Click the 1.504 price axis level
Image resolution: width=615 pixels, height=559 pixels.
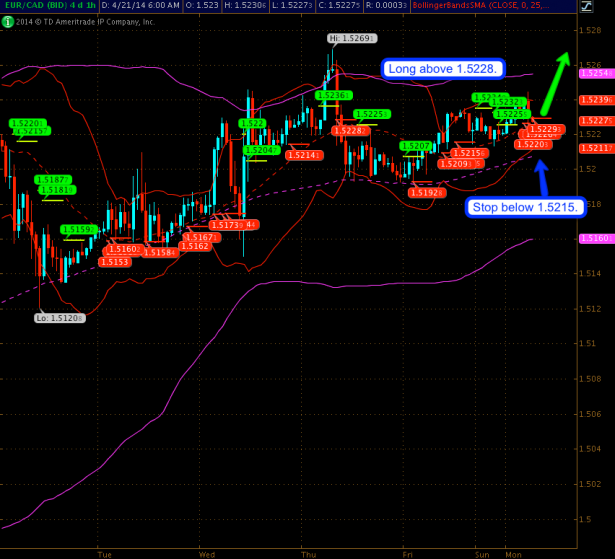point(591,448)
